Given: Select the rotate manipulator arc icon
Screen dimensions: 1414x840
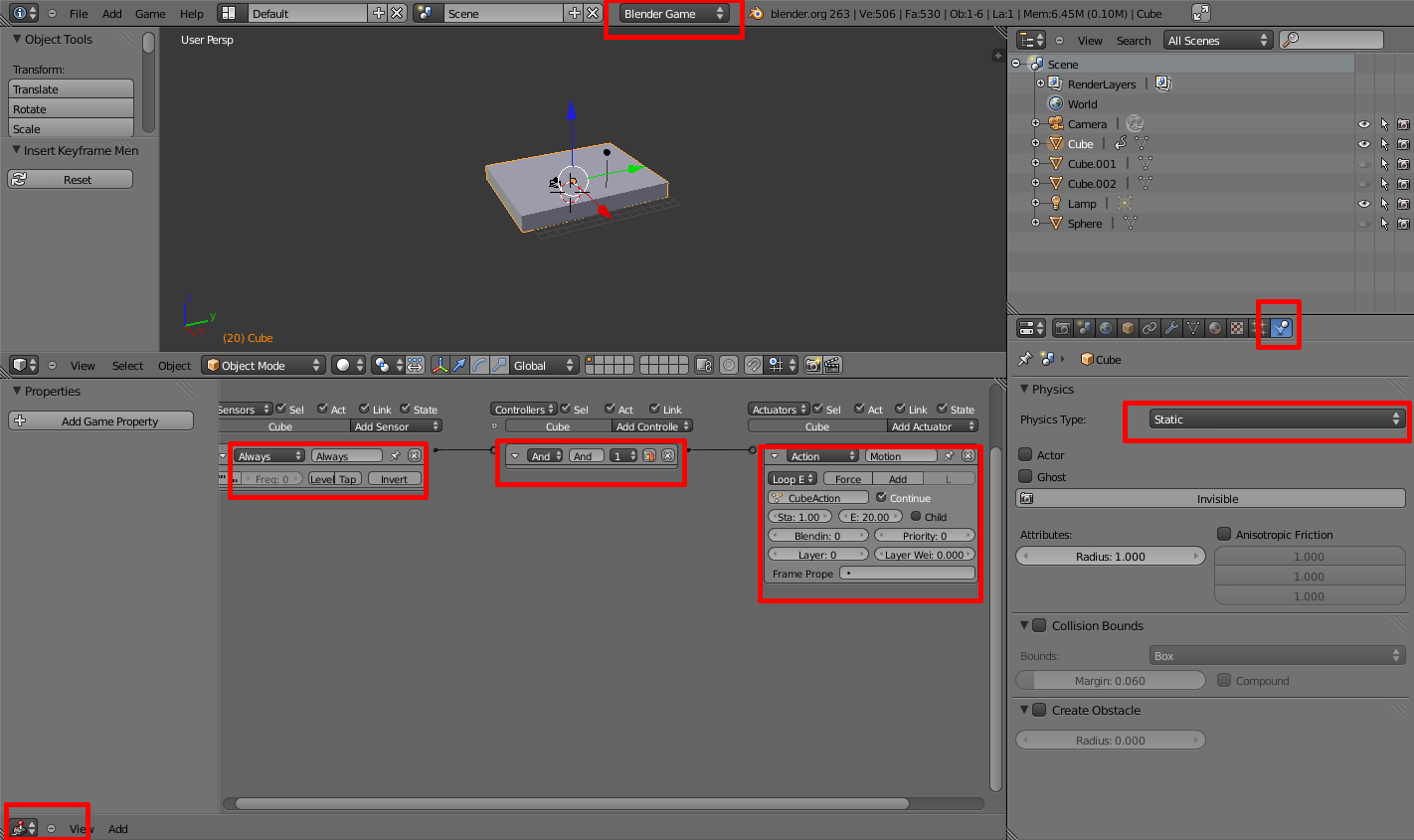Looking at the screenshot, I should pos(479,365).
